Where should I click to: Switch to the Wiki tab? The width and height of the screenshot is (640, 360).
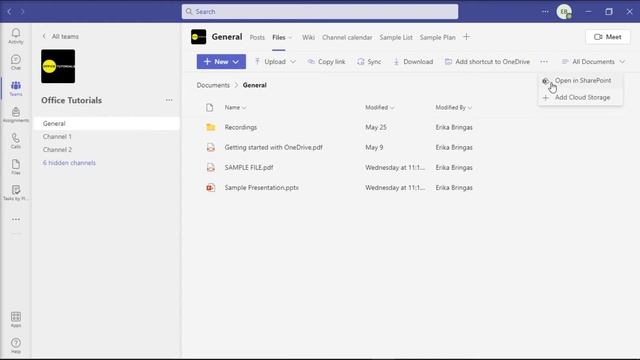[x=308, y=37]
